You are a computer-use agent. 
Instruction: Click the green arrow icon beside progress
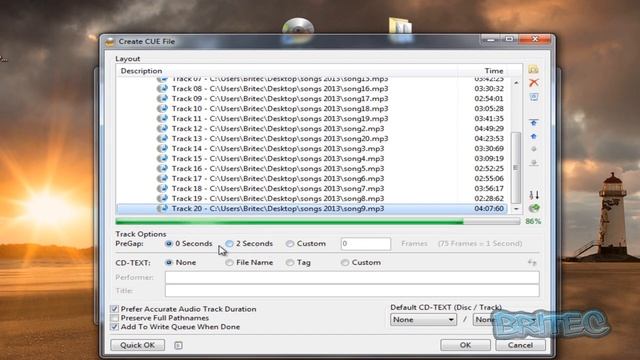point(534,209)
